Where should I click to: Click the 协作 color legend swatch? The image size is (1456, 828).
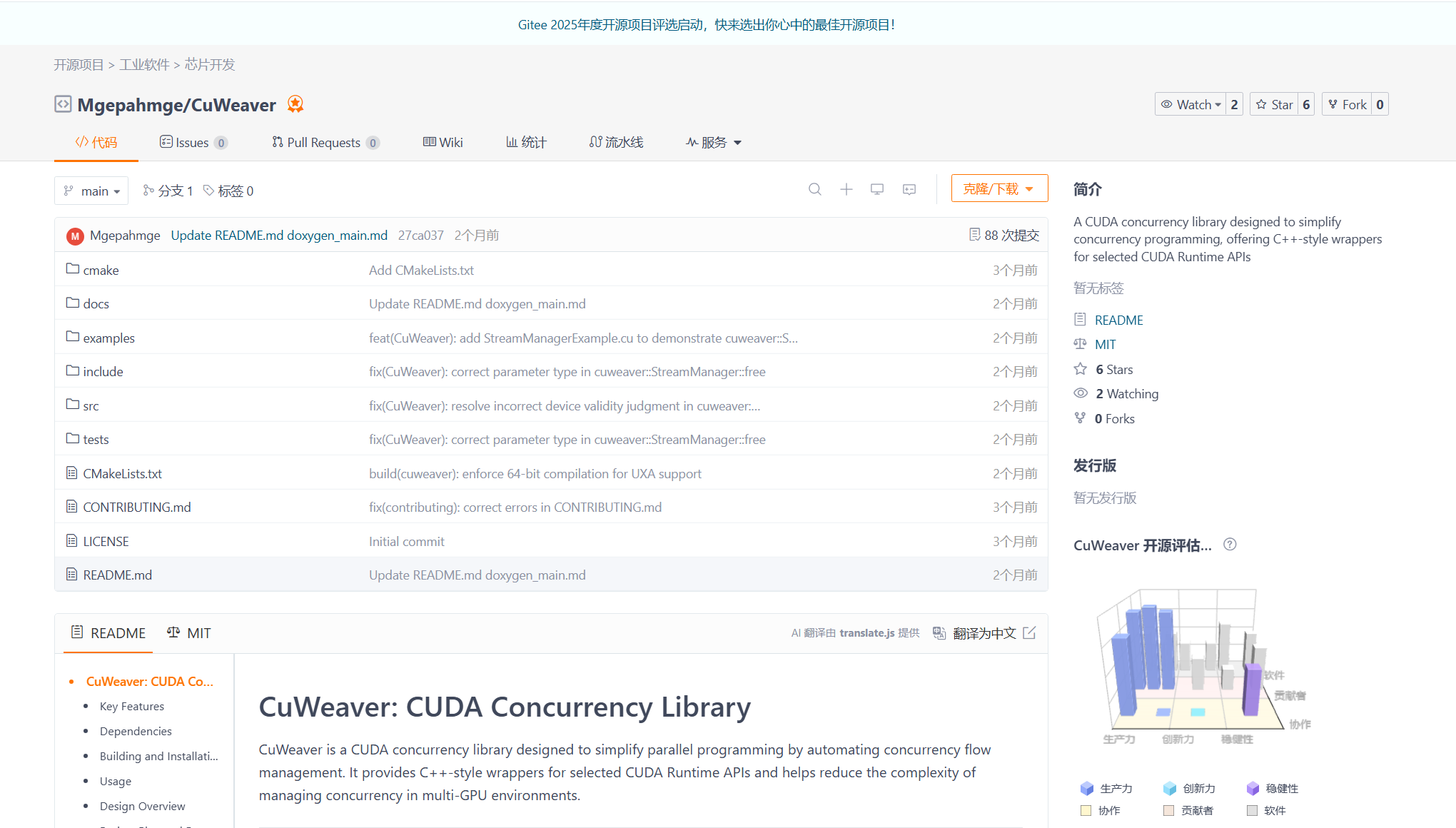(1086, 810)
